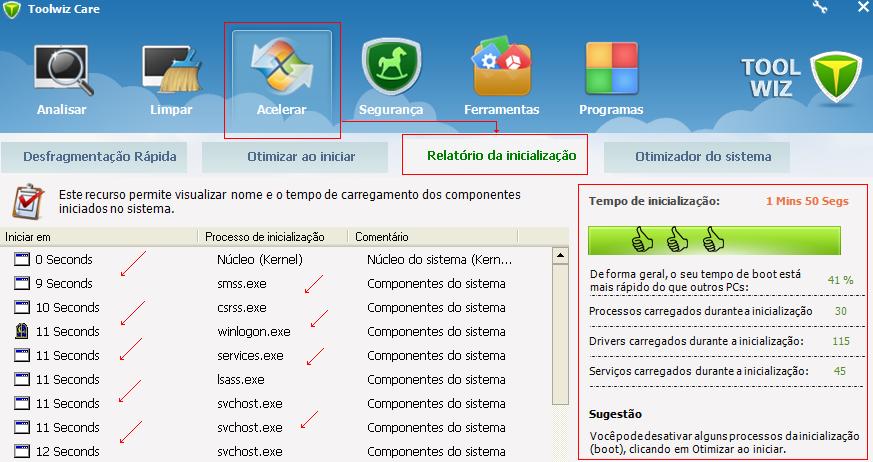
Task: Select the svchost.exe entry at 12 Seconds
Action: point(249,451)
